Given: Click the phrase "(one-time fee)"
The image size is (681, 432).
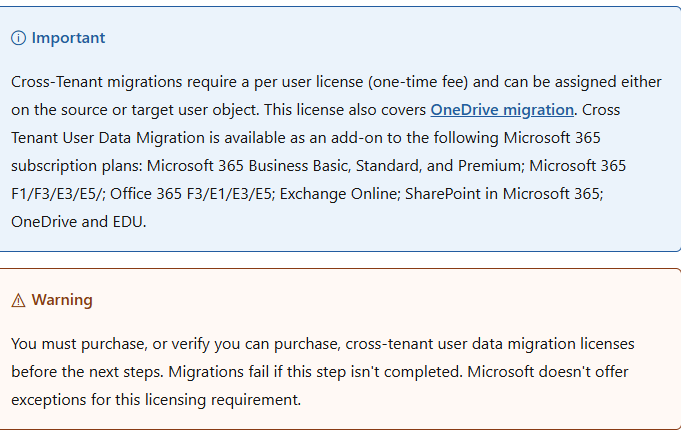Looking at the screenshot, I should coord(418,82).
